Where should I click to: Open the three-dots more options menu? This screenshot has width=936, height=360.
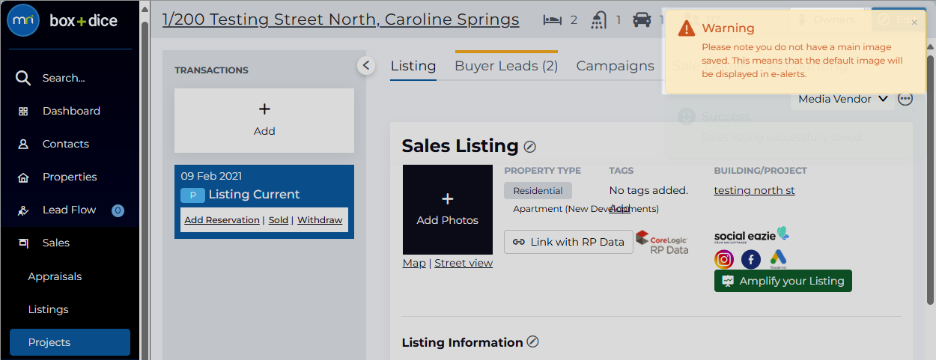point(906,99)
